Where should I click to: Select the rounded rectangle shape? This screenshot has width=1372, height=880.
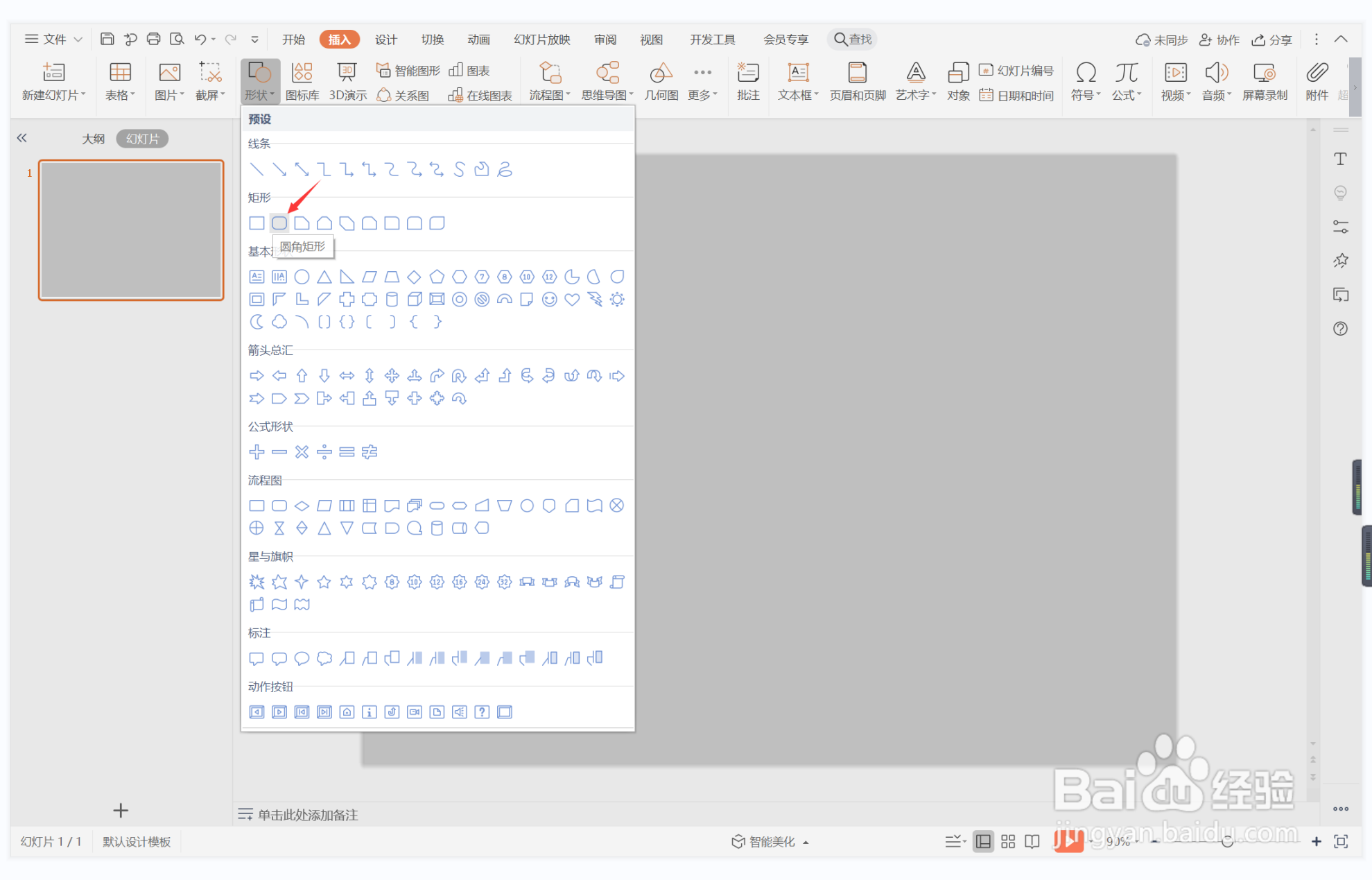[279, 223]
